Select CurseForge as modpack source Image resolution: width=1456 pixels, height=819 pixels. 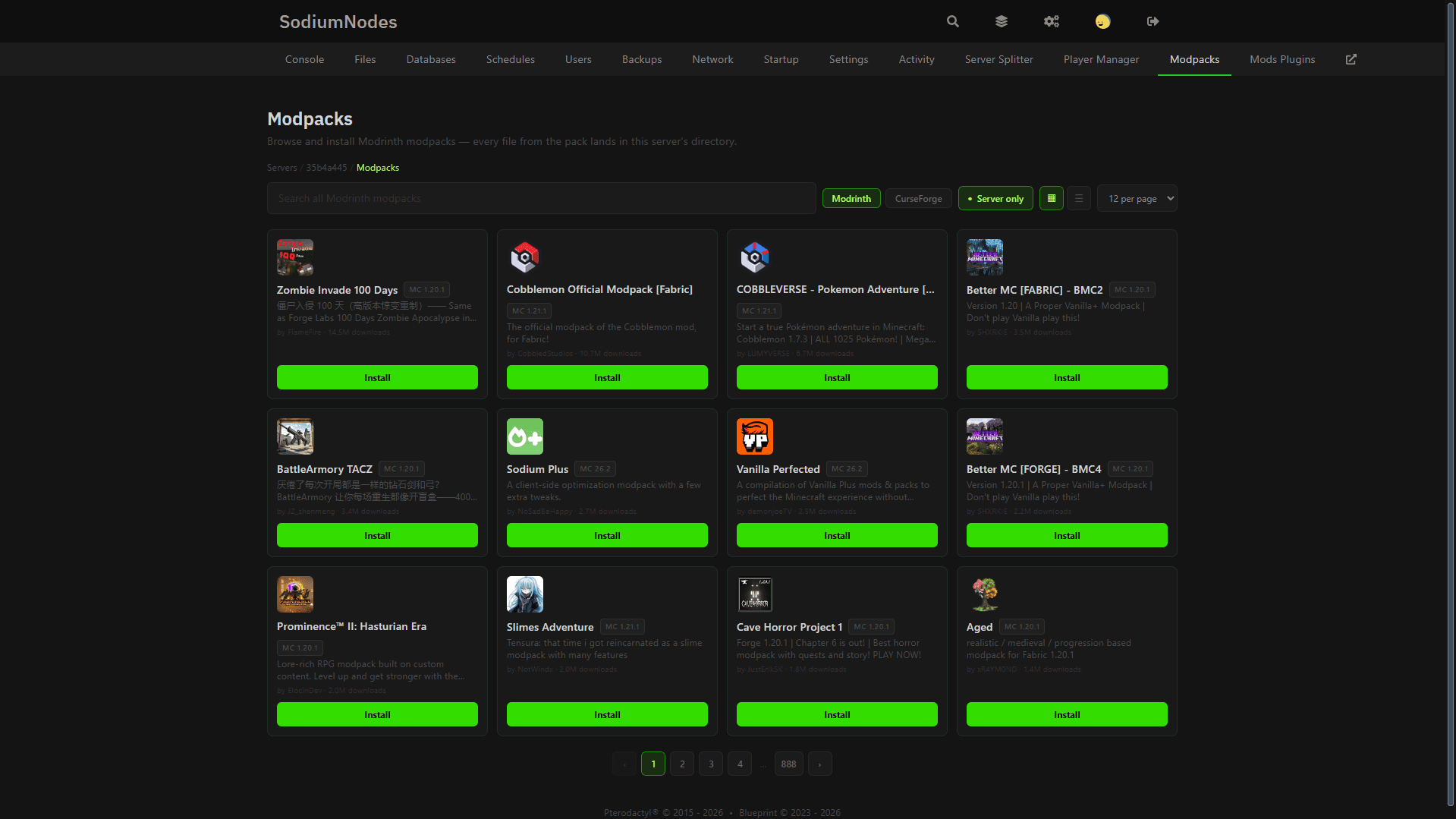coord(918,198)
